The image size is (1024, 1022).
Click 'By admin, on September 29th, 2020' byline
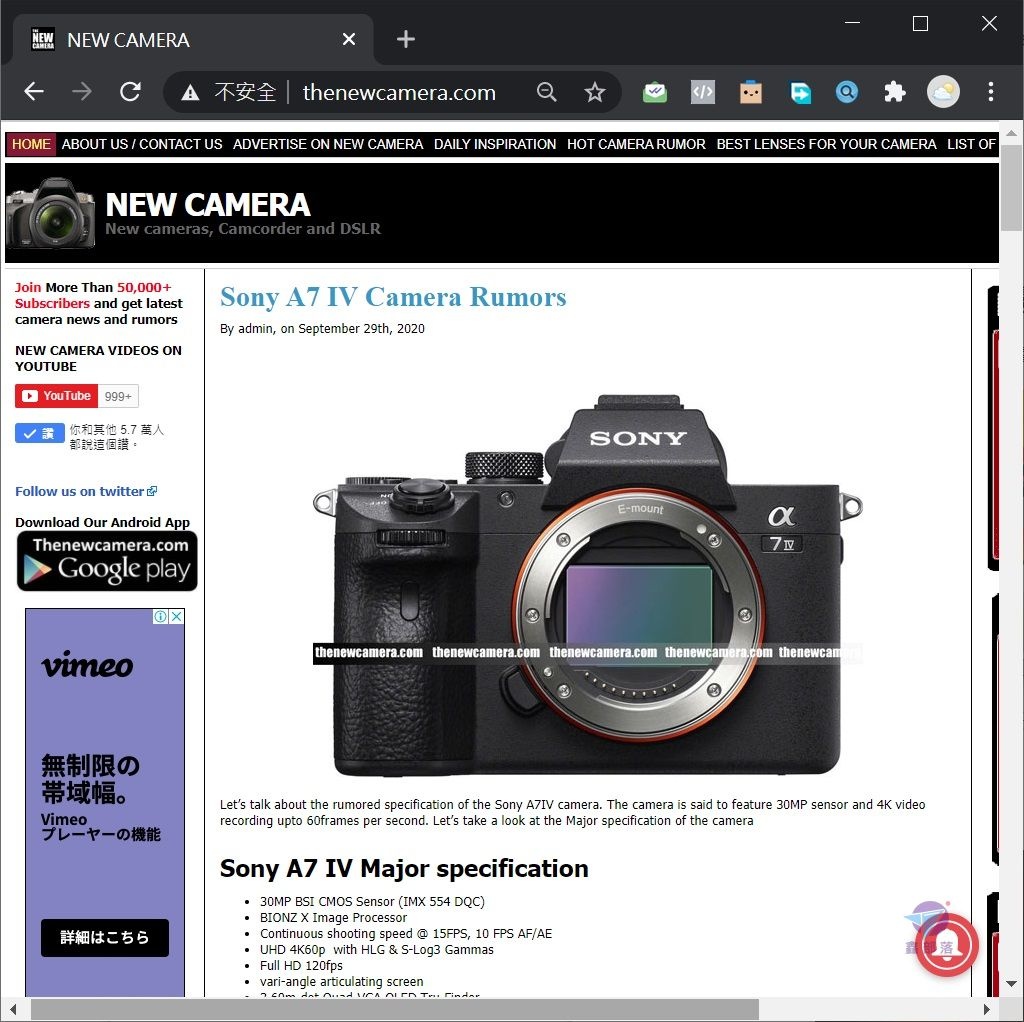pyautogui.click(x=322, y=328)
